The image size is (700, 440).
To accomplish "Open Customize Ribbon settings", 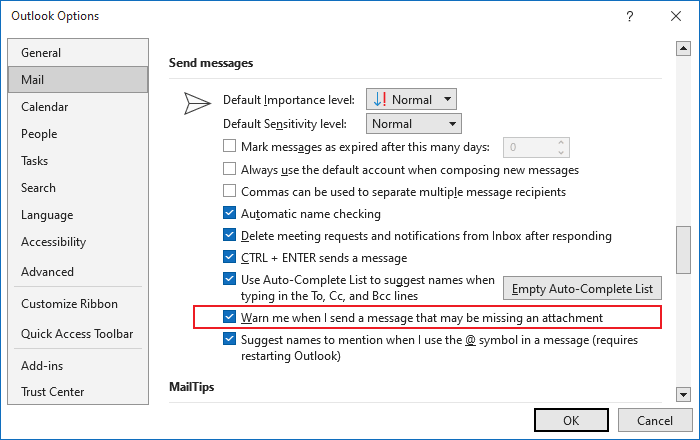I will (78, 303).
